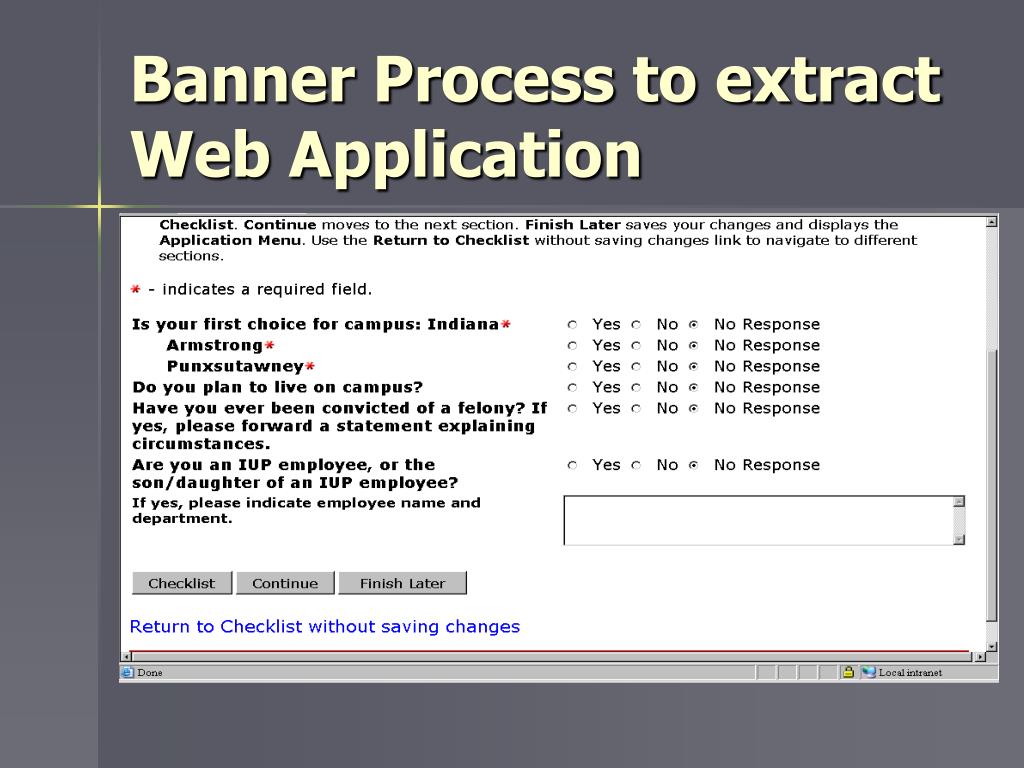
Task: Click the text area scroll up arrow
Action: click(x=959, y=502)
